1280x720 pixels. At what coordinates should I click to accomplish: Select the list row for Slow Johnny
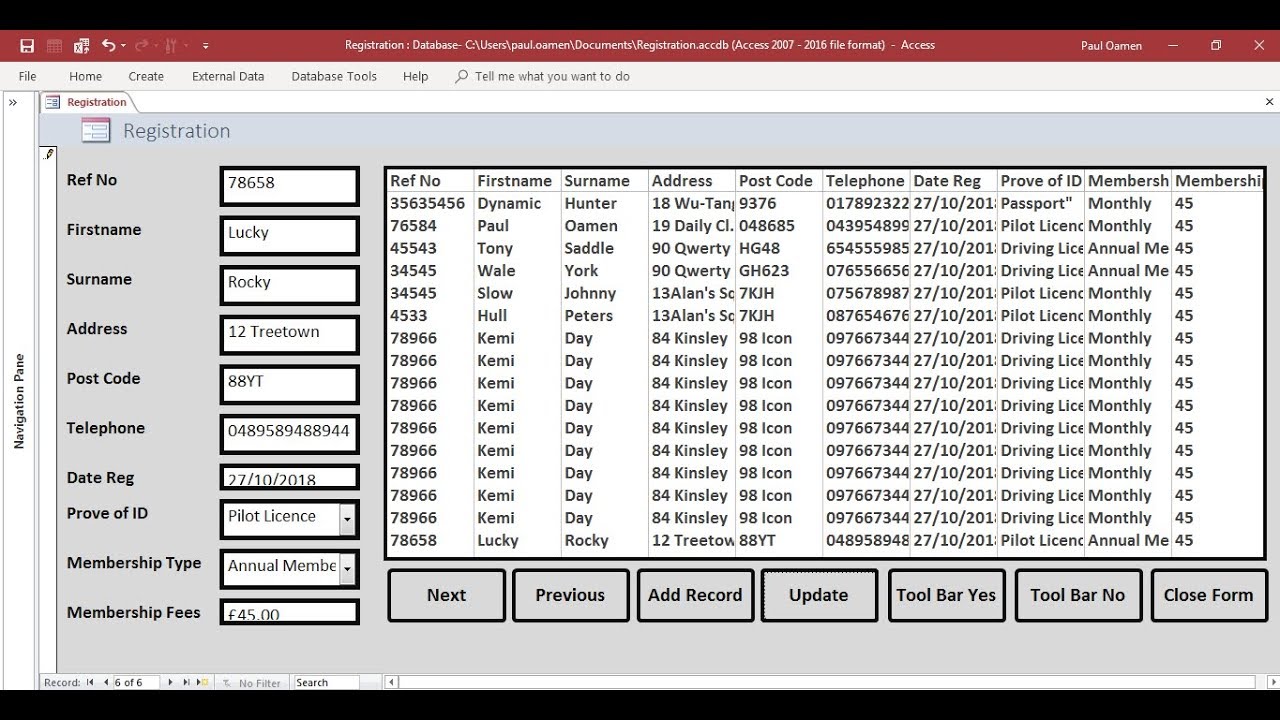coord(825,293)
